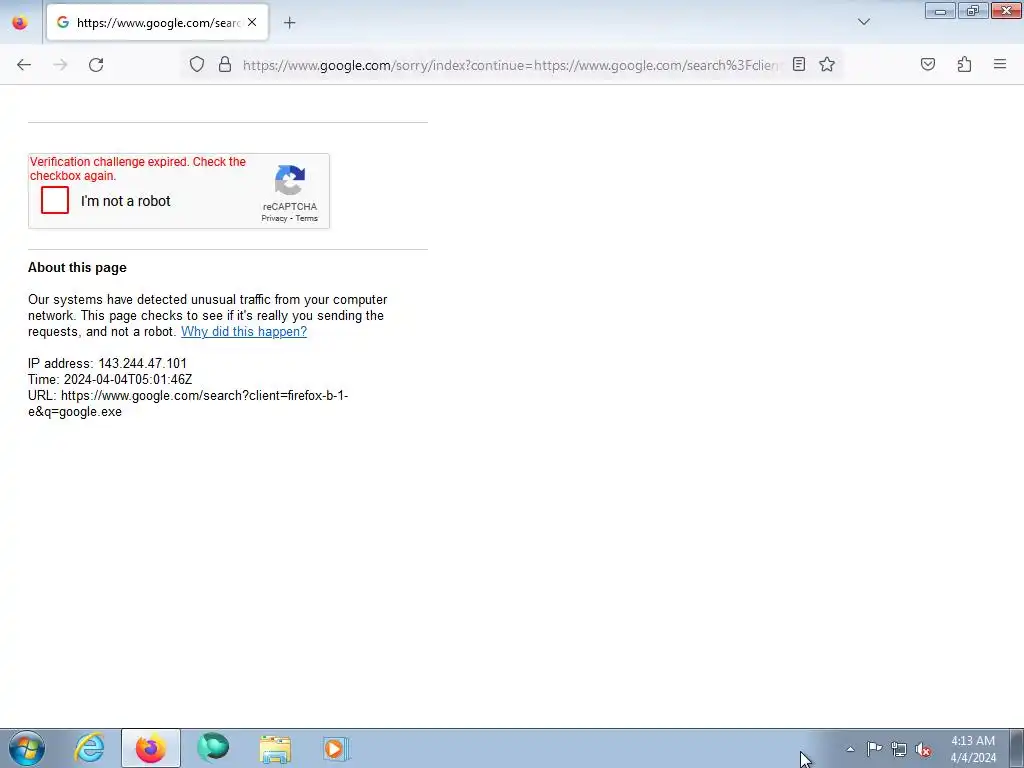
Task: Click the IP address 143.244.47.101 text
Action: coord(107,363)
